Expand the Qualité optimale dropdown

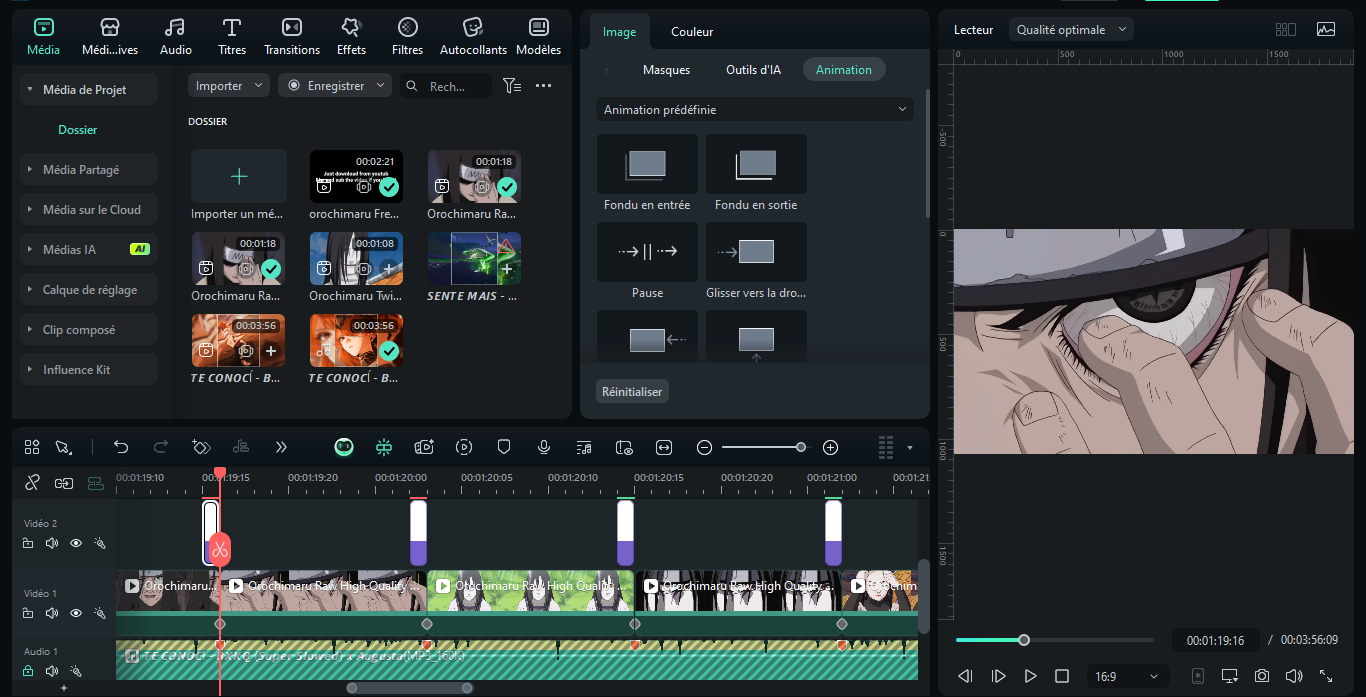(1071, 30)
